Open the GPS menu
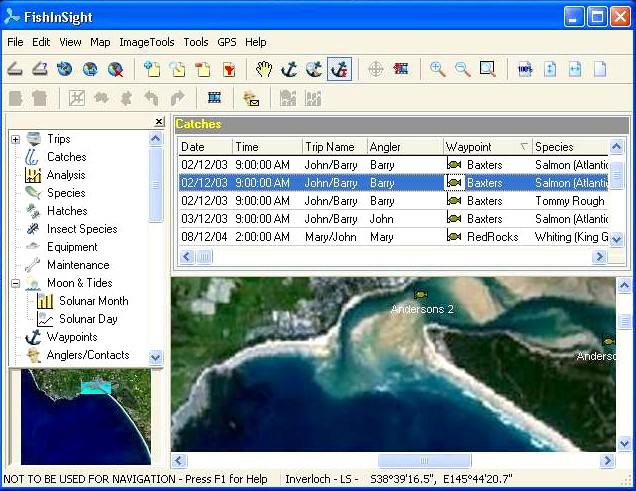Screen dimensions: 636x491 coord(227,42)
